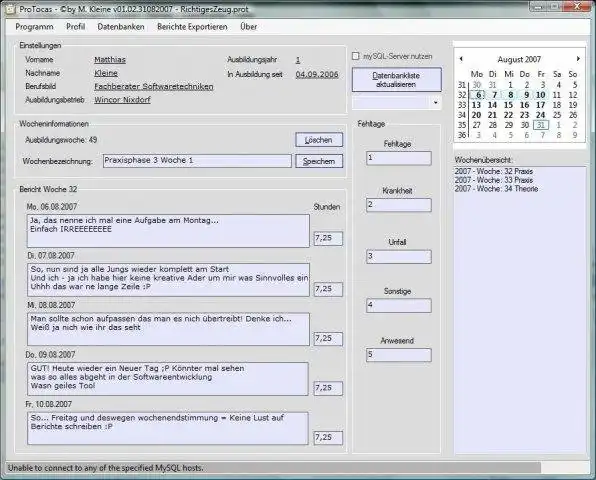Click the Wednesday 08.08.2007 report text box

pyautogui.click(x=168, y=329)
